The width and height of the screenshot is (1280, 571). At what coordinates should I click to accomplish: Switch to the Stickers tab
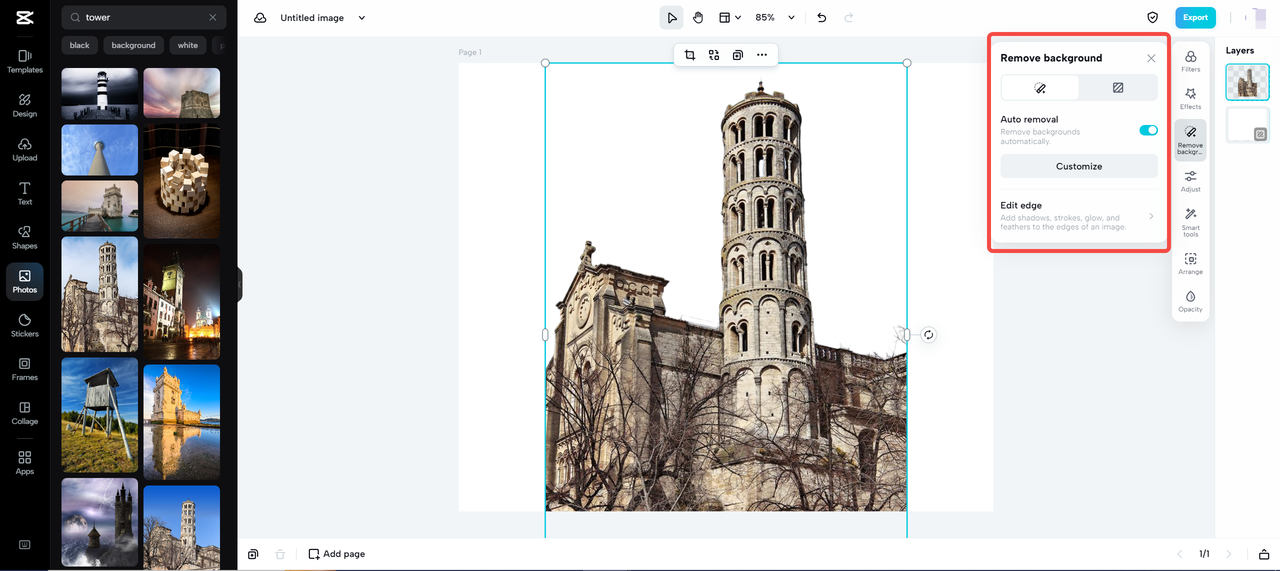point(25,324)
